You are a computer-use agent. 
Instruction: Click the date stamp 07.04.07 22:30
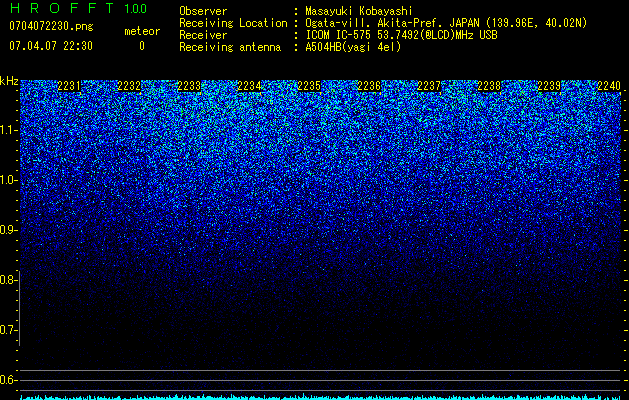tap(51, 46)
